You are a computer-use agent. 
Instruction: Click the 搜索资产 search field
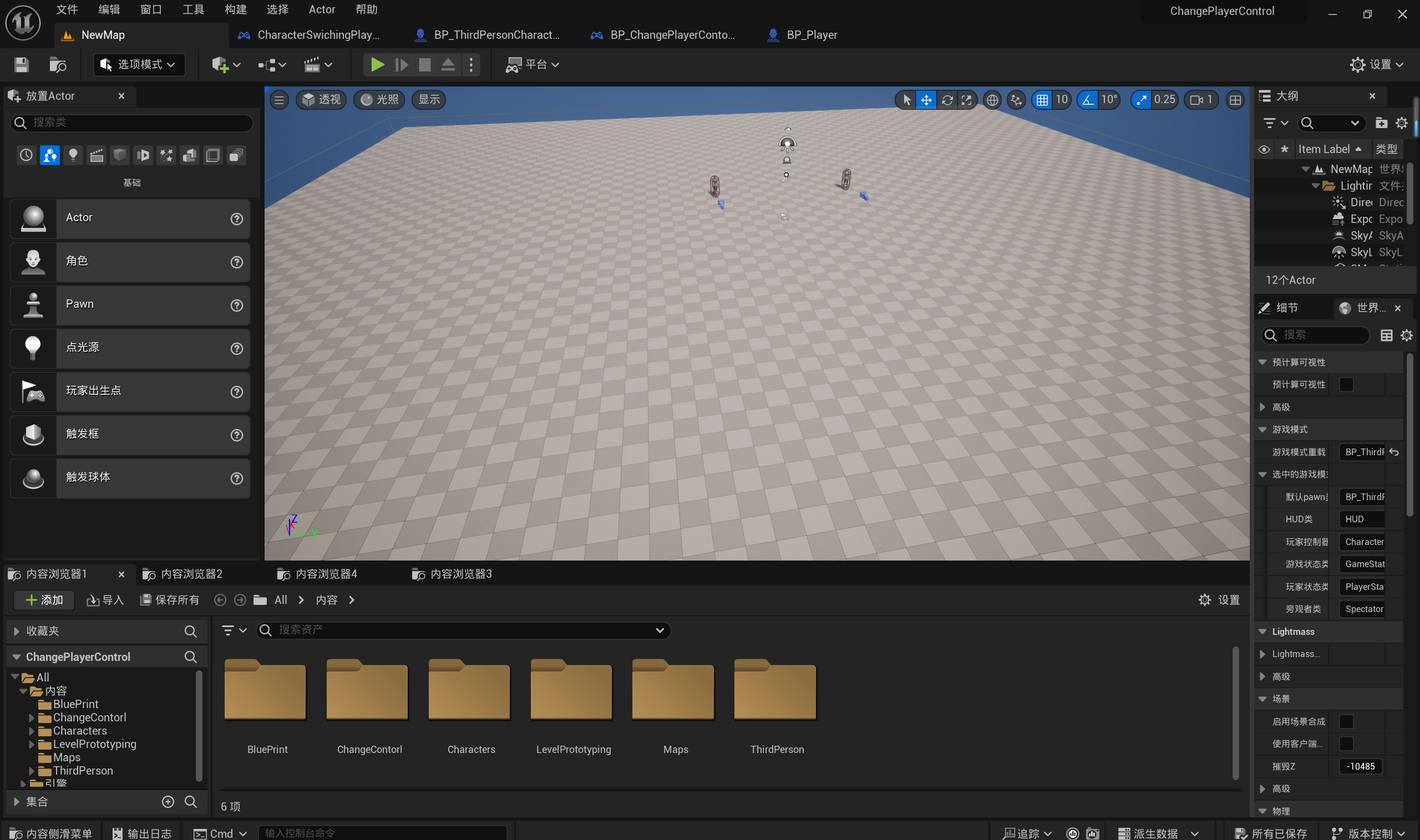tap(461, 630)
